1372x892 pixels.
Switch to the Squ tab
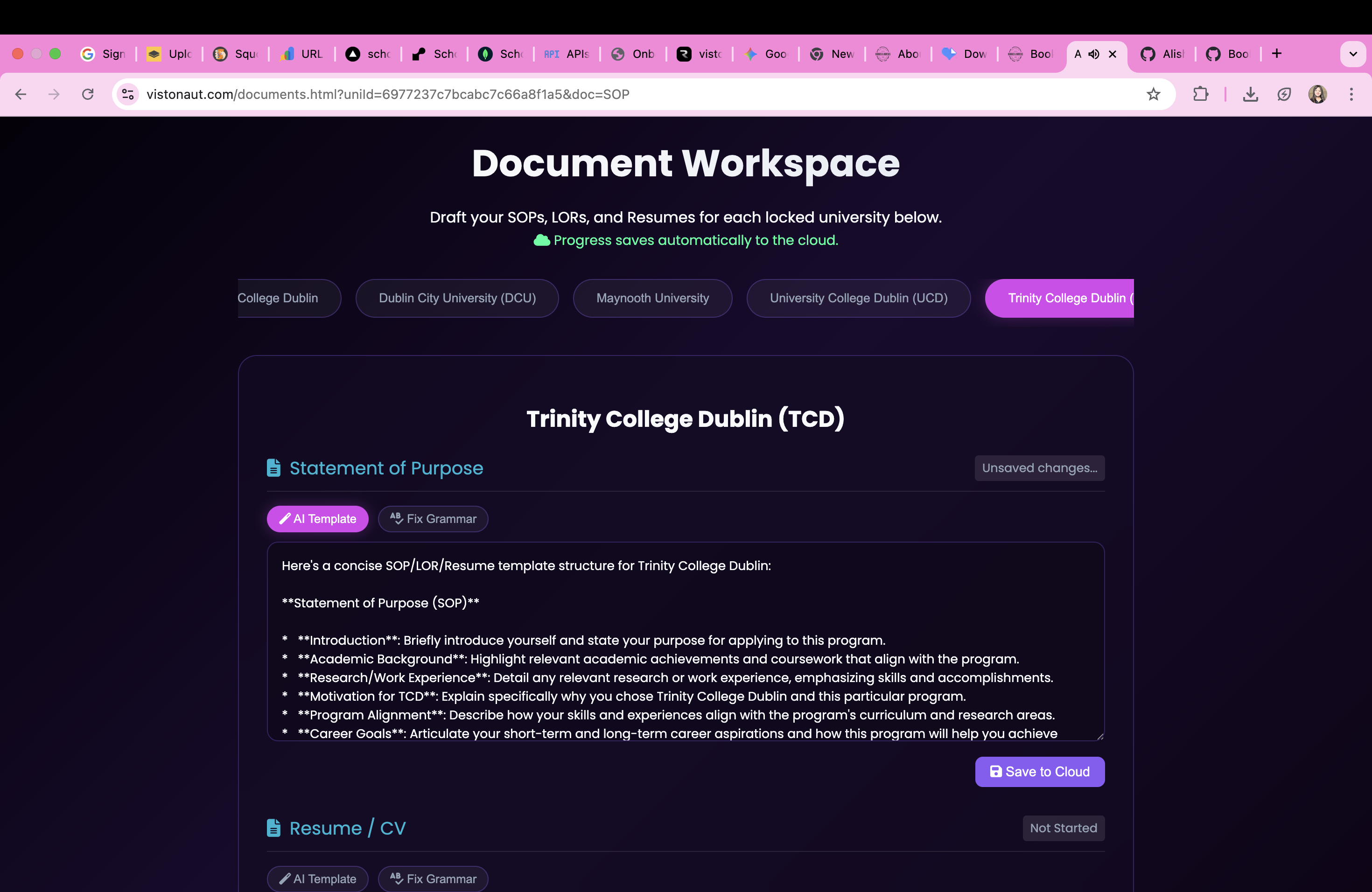pyautogui.click(x=236, y=54)
